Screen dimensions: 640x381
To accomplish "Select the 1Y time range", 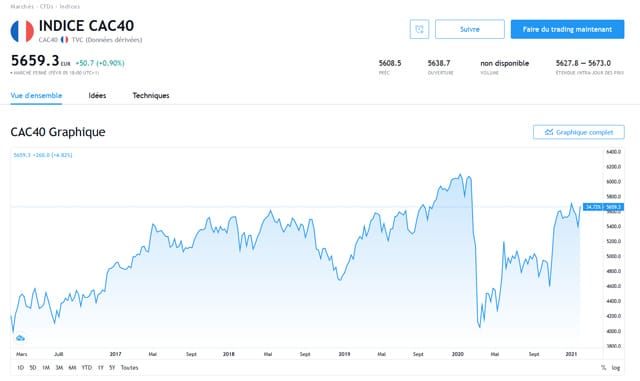I will point(100,368).
